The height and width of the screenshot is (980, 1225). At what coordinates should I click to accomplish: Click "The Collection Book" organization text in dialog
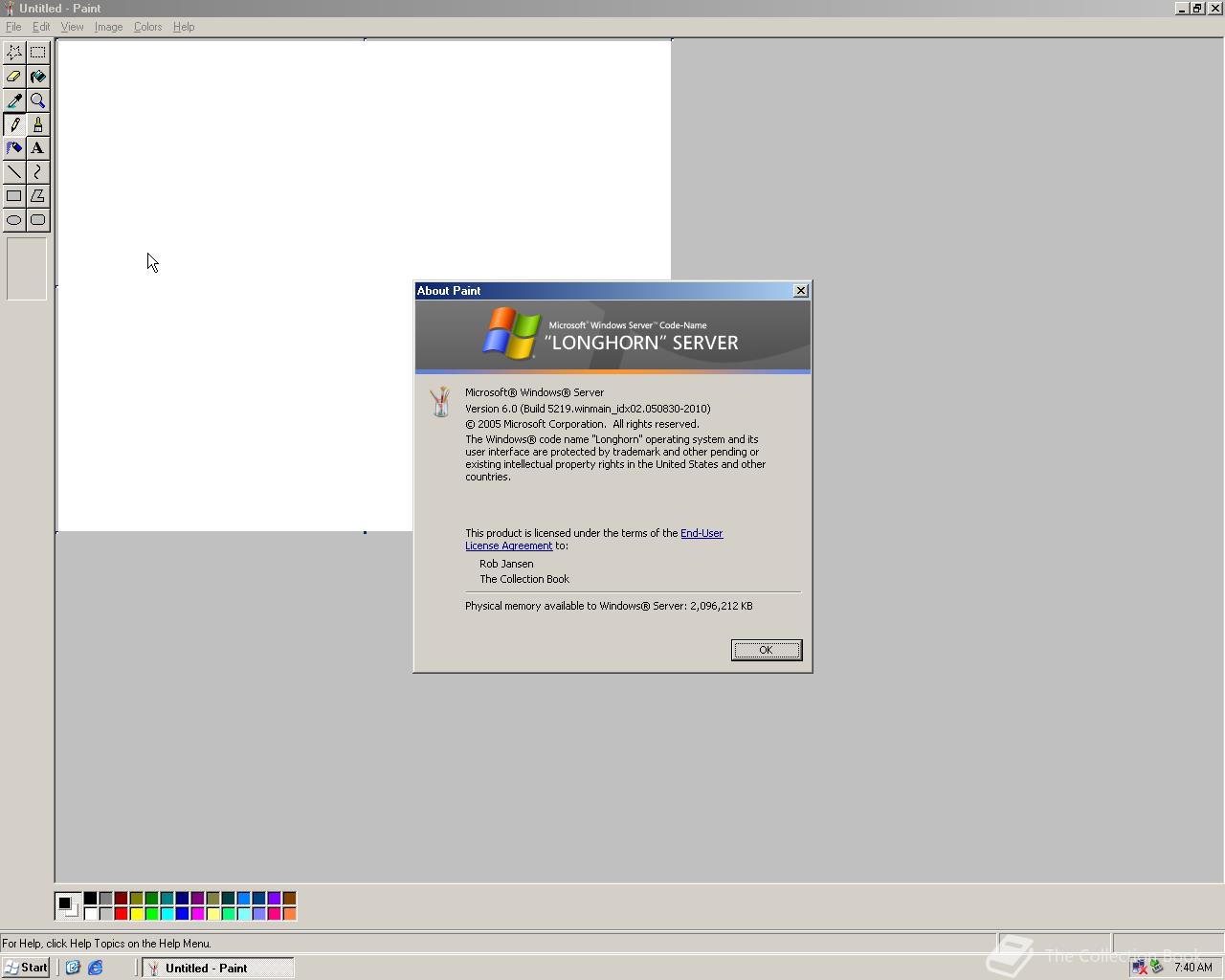524,579
